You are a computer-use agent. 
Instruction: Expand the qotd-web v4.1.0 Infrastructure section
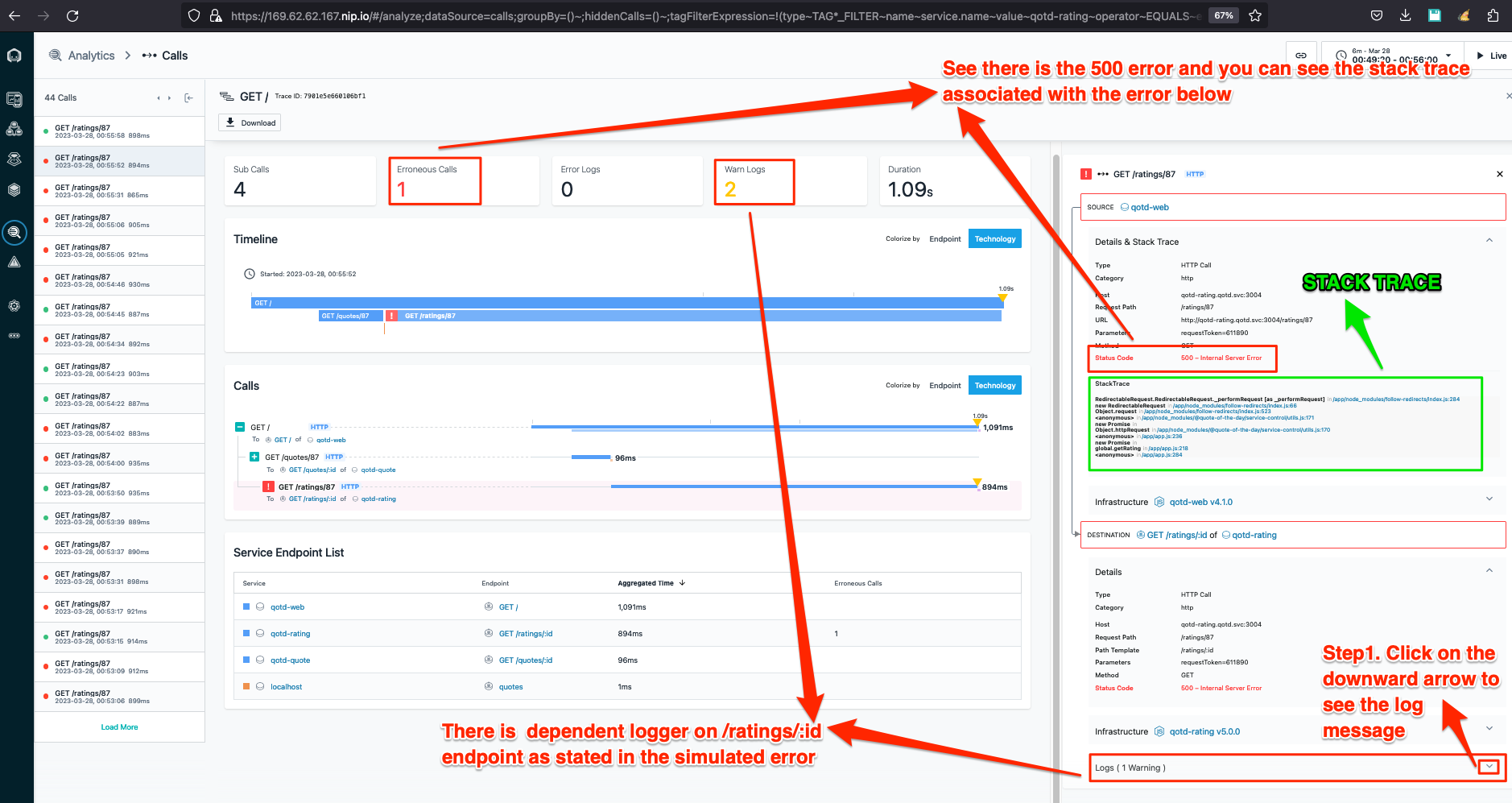[x=1489, y=499]
